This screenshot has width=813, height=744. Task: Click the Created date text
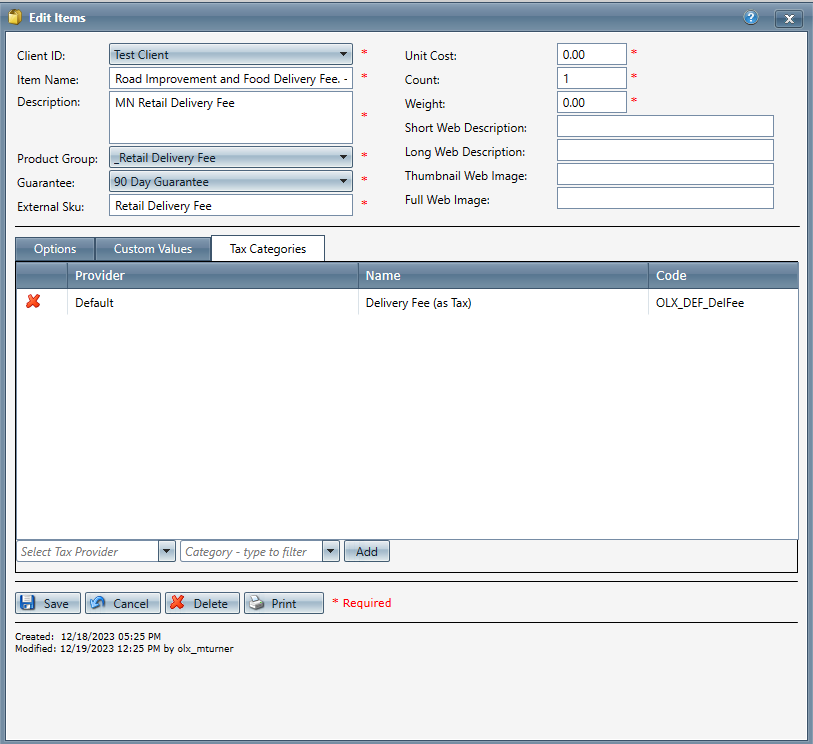point(88,636)
